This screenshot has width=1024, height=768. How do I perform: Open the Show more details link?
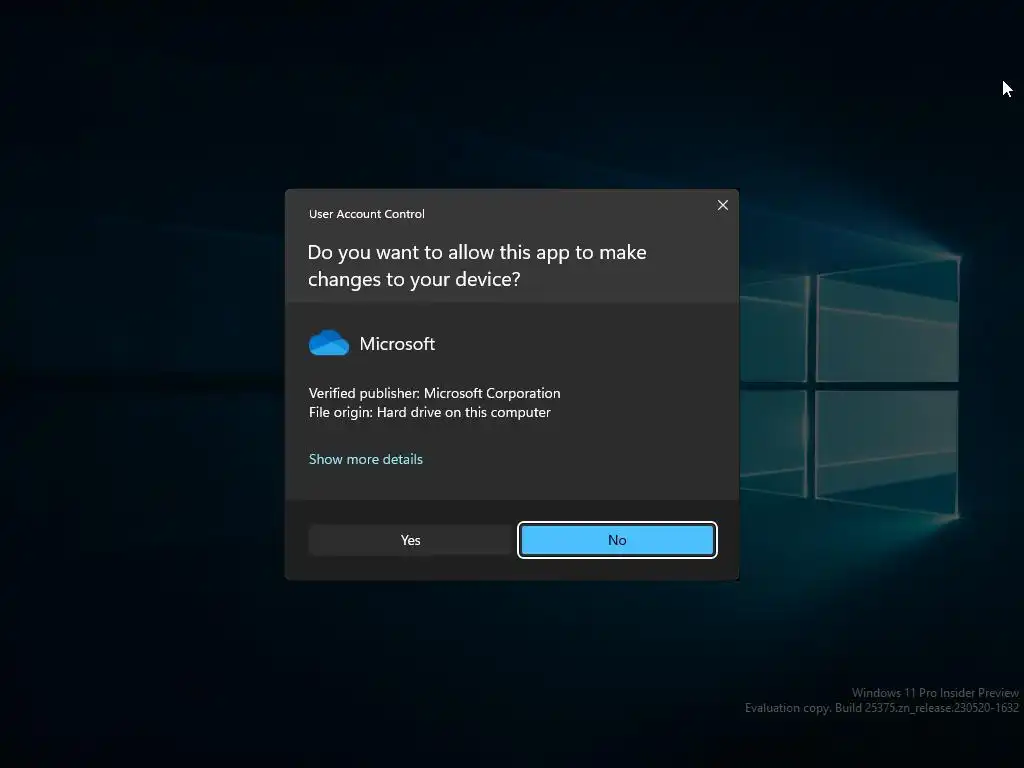click(x=366, y=459)
